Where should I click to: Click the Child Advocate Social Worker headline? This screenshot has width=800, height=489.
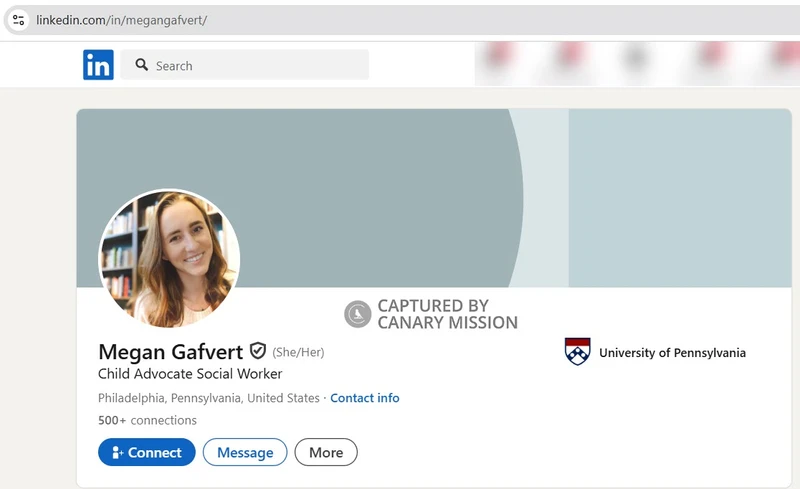190,374
